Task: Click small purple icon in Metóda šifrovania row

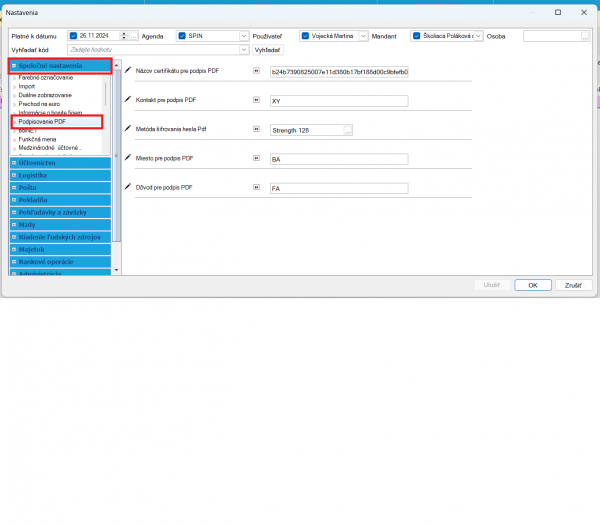Action: coord(256,129)
